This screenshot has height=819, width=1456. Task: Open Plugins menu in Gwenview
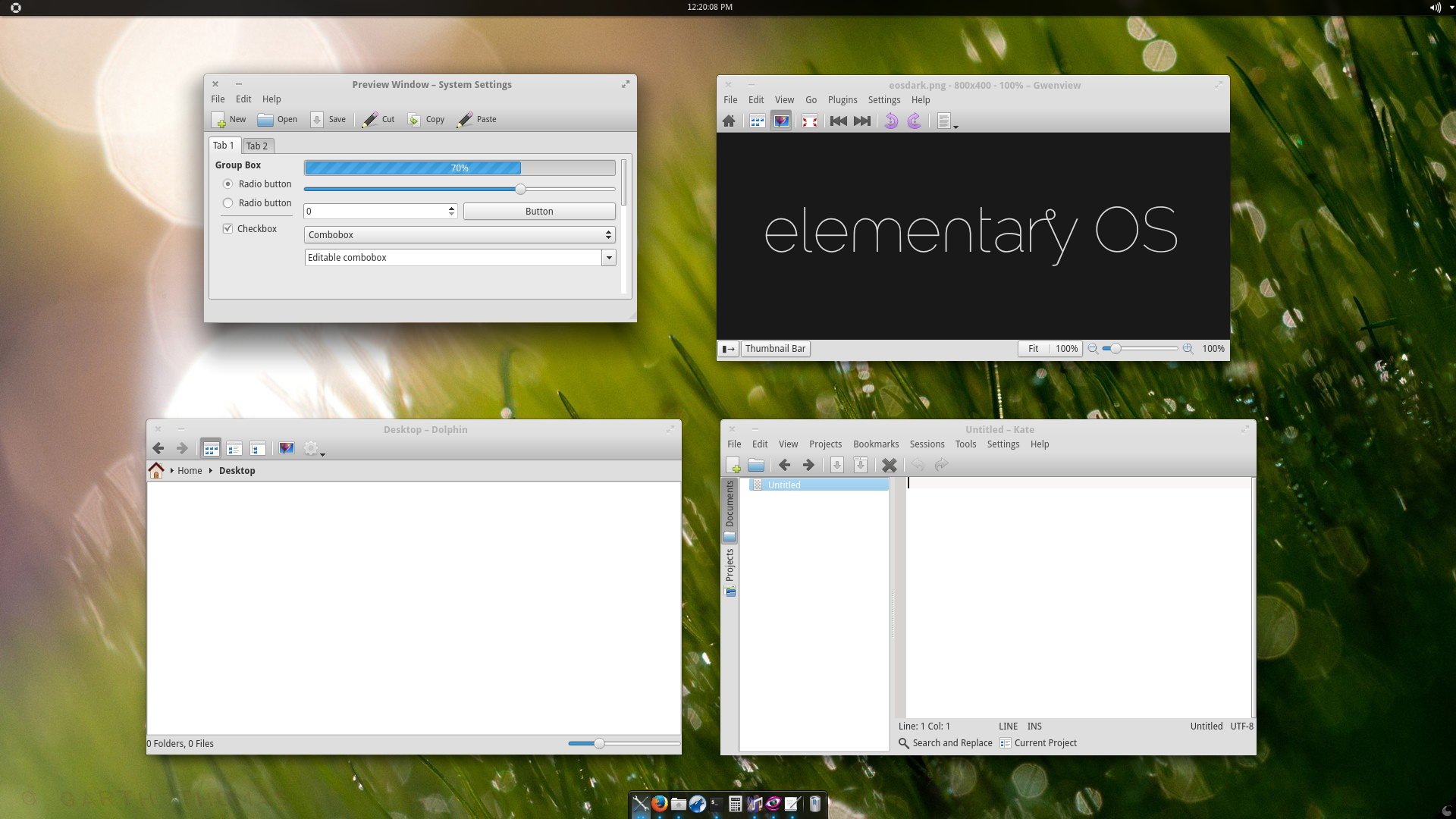843,100
